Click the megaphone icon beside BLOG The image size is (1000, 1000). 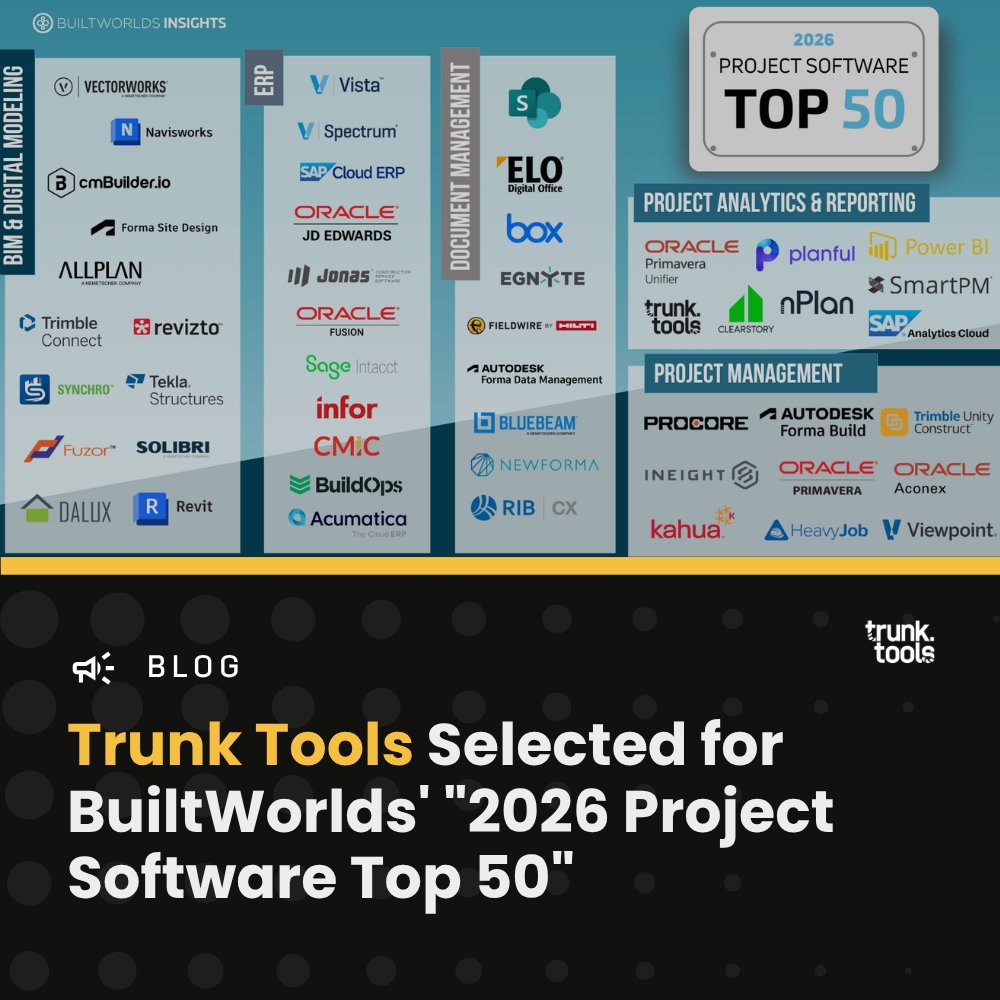tap(93, 668)
